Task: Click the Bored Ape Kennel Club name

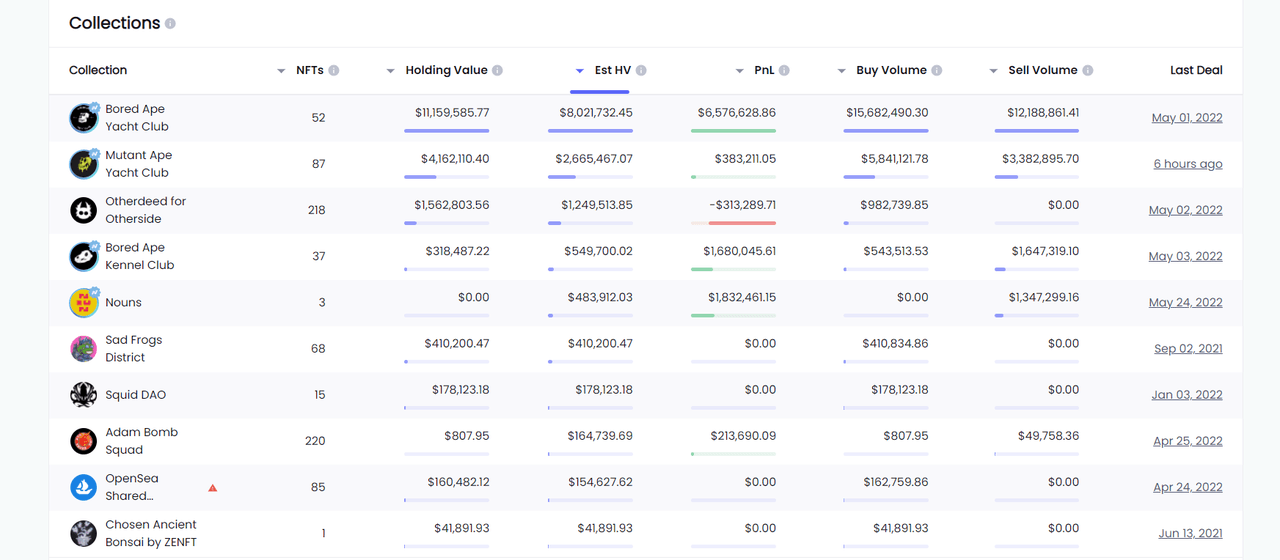Action: 140,256
